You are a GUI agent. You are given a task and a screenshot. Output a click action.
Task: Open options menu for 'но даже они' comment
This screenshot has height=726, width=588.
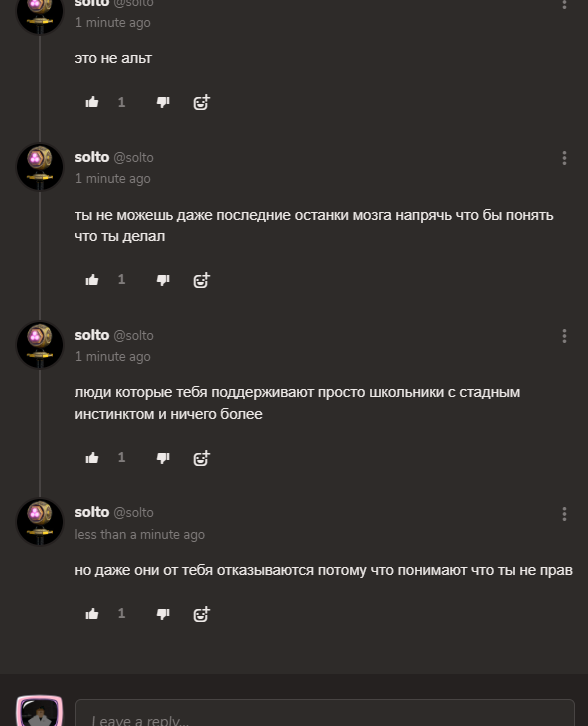[x=564, y=513]
